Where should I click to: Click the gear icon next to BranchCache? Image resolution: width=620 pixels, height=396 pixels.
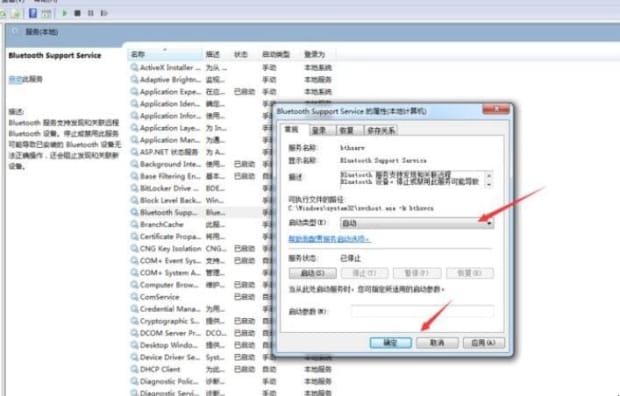tap(134, 224)
